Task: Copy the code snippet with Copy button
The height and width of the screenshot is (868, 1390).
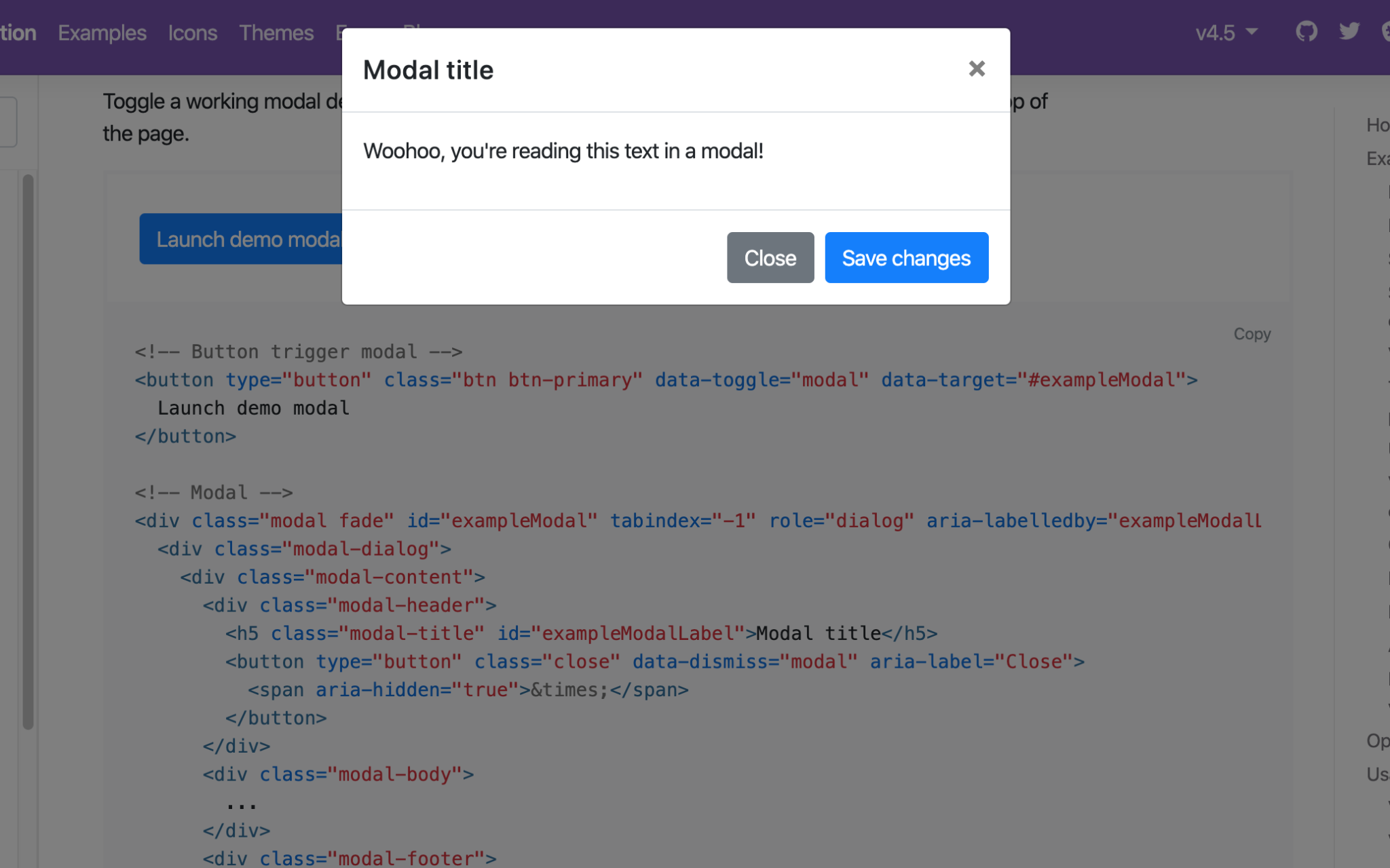Action: click(x=1252, y=334)
